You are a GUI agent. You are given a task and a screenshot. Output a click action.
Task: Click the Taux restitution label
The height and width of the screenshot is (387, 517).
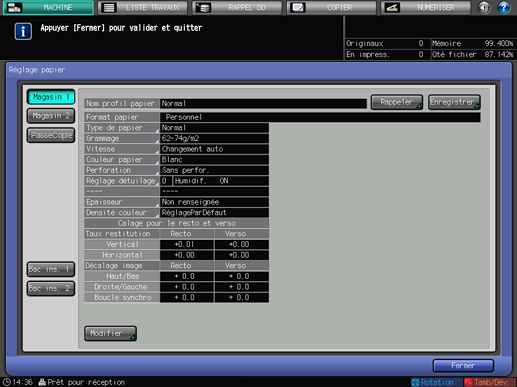coord(122,234)
